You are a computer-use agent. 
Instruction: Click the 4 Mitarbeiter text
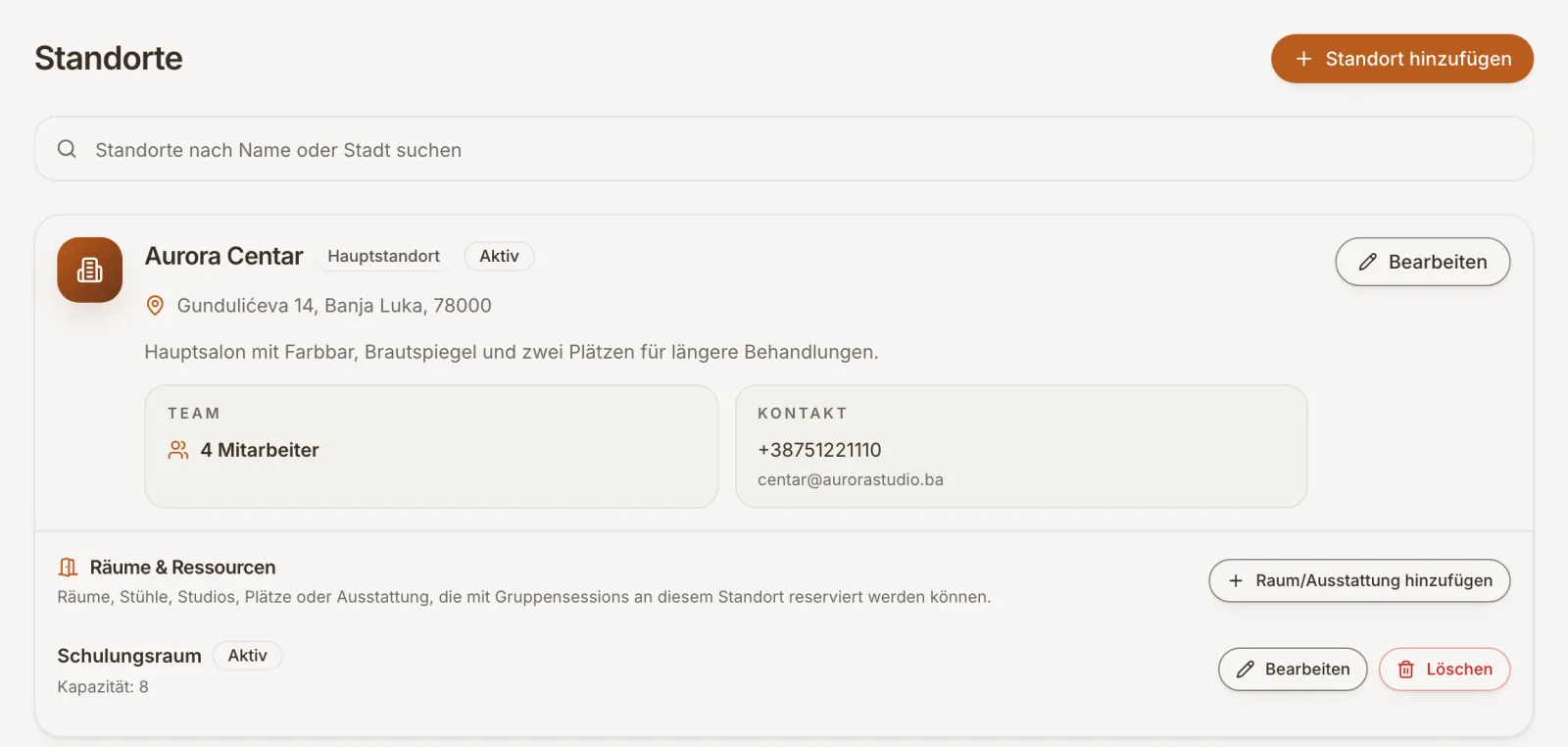pyautogui.click(x=260, y=450)
